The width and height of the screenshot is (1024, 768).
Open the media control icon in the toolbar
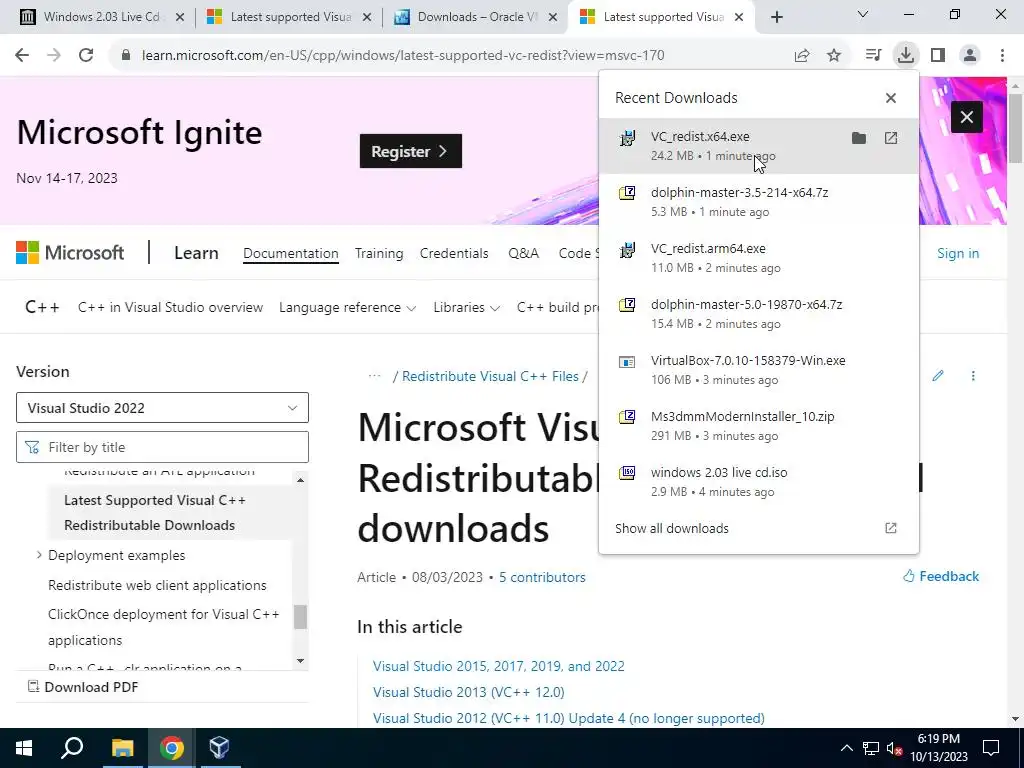(x=873, y=56)
